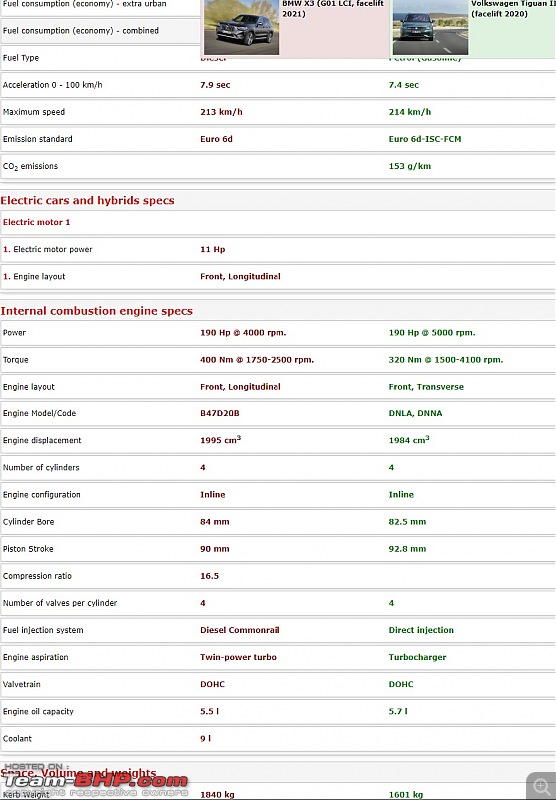Screen dimensions: 556x800
Task: Click the 'Acceleration 0 - 100 km/h' label
Action: pos(53,85)
